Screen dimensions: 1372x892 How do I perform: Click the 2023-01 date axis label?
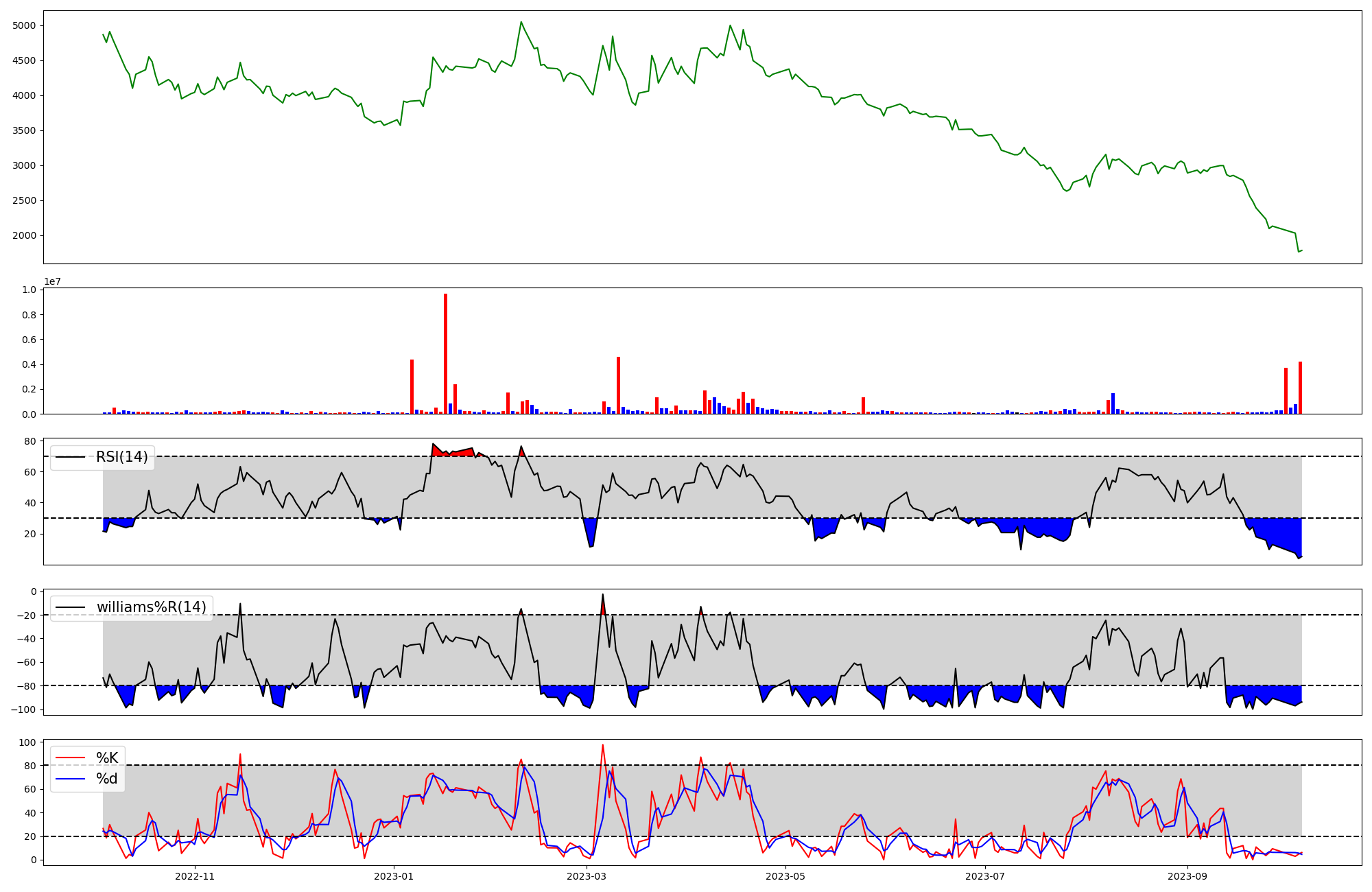pyautogui.click(x=394, y=876)
